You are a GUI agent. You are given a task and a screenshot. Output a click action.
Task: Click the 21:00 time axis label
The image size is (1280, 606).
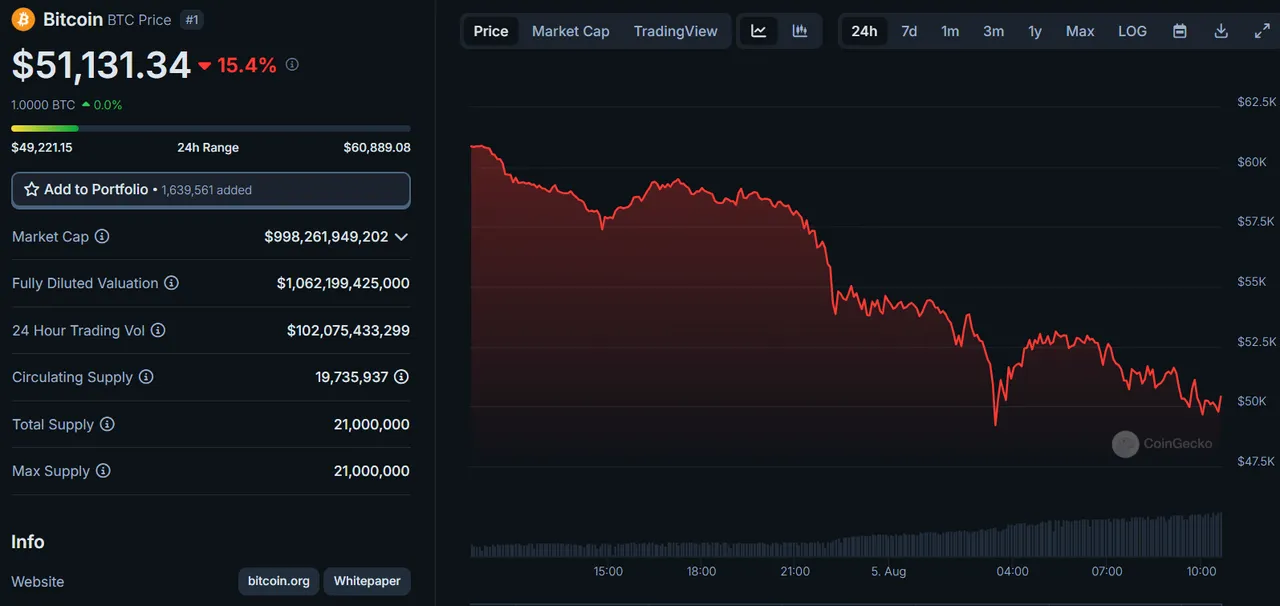tap(795, 571)
